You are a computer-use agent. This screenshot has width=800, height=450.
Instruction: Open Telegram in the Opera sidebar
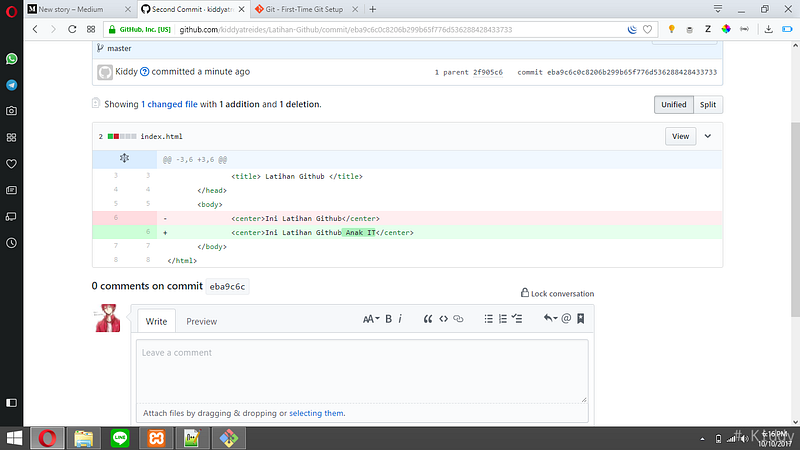click(x=11, y=85)
